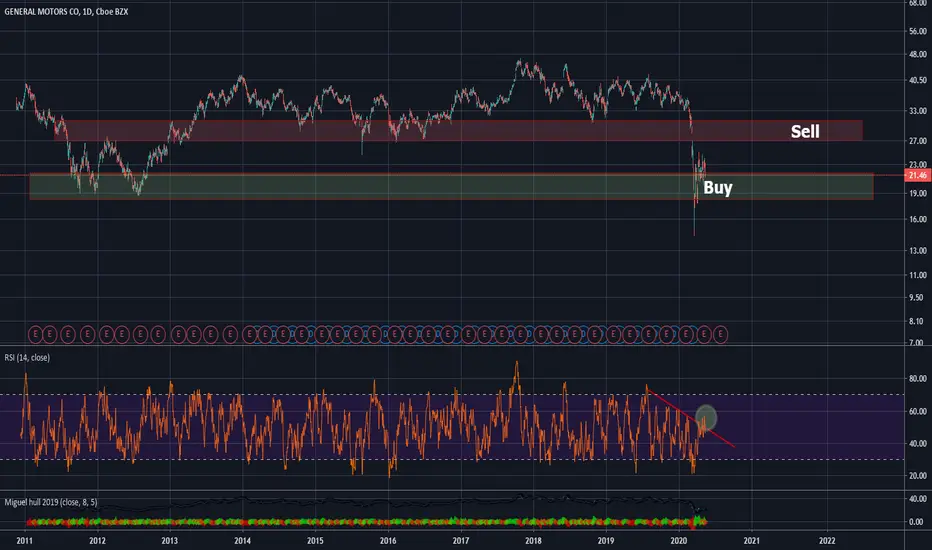932x550 pixels.
Task: Click the 8.10 price axis label
Action: click(917, 321)
